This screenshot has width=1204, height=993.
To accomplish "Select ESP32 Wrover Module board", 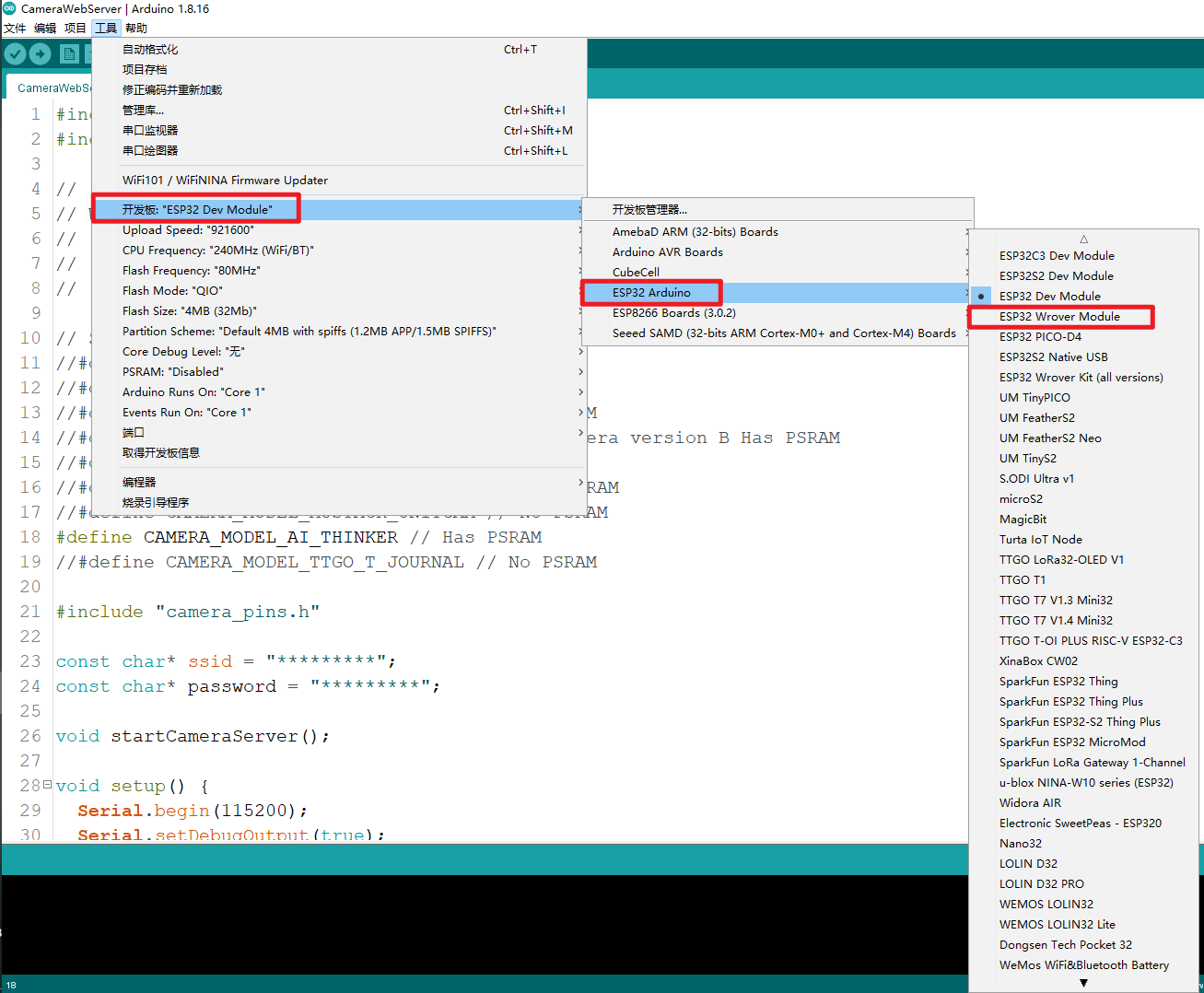I will (x=1083, y=317).
